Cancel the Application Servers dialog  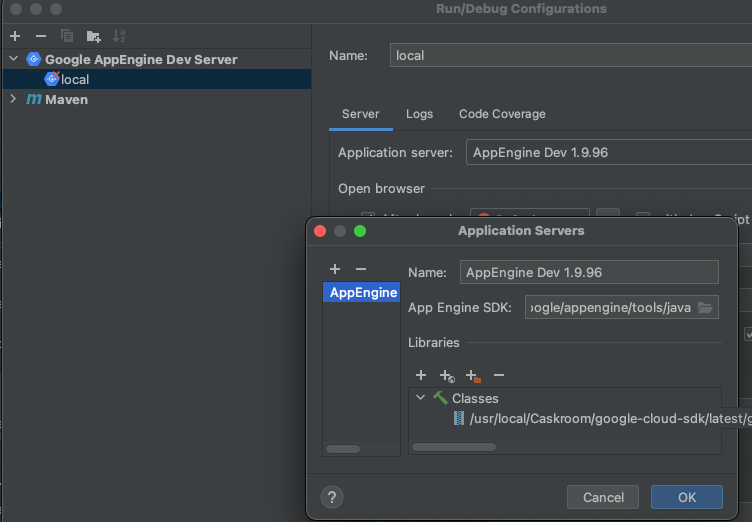(x=603, y=497)
